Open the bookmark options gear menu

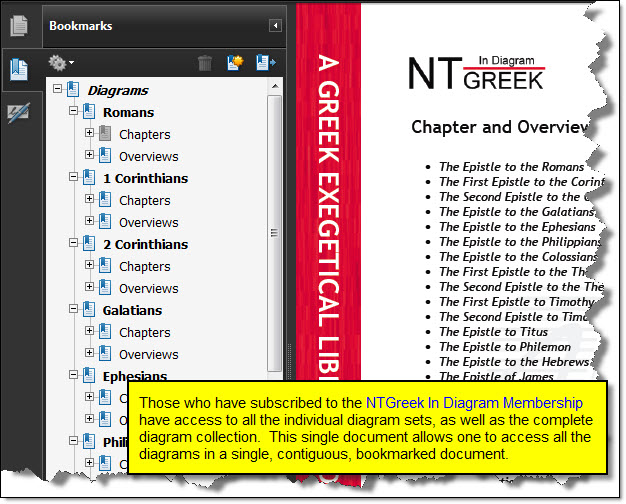coord(61,63)
